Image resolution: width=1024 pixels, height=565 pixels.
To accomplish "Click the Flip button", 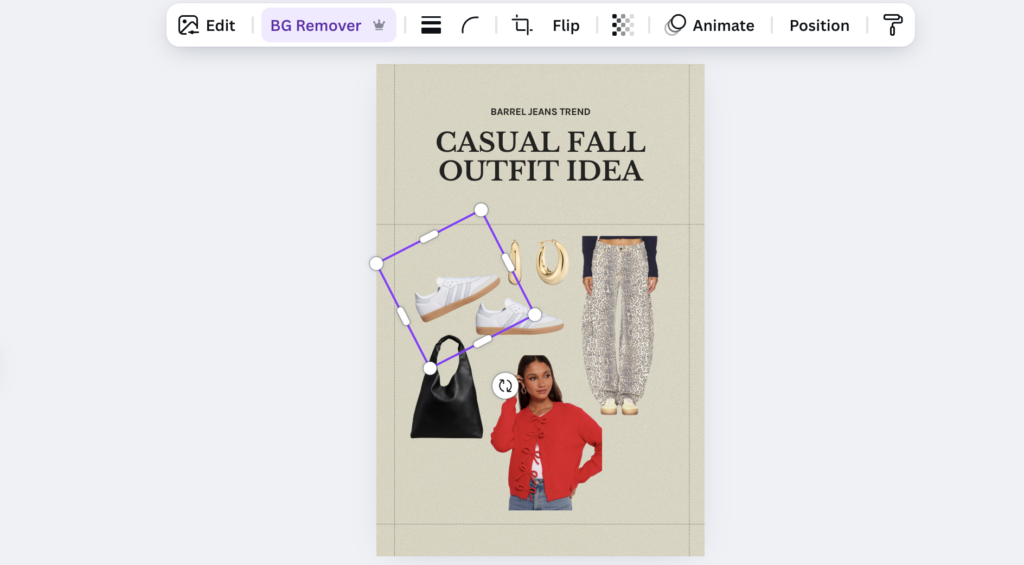I will pyautogui.click(x=566, y=25).
